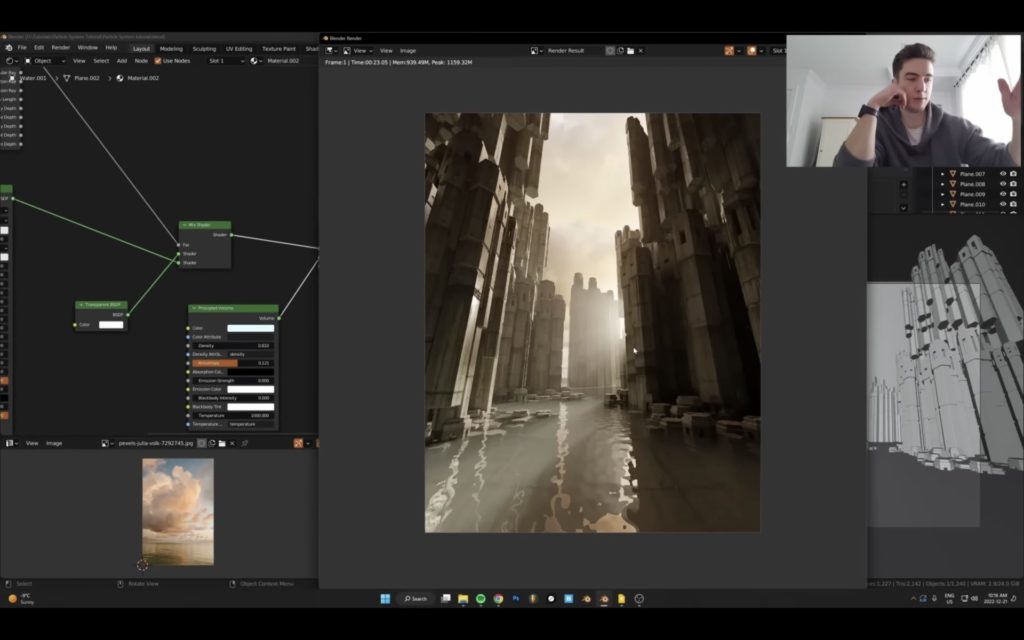1024x640 pixels.
Task: Adjust the Anisotropy slider in Principled Volume
Action: (232, 363)
